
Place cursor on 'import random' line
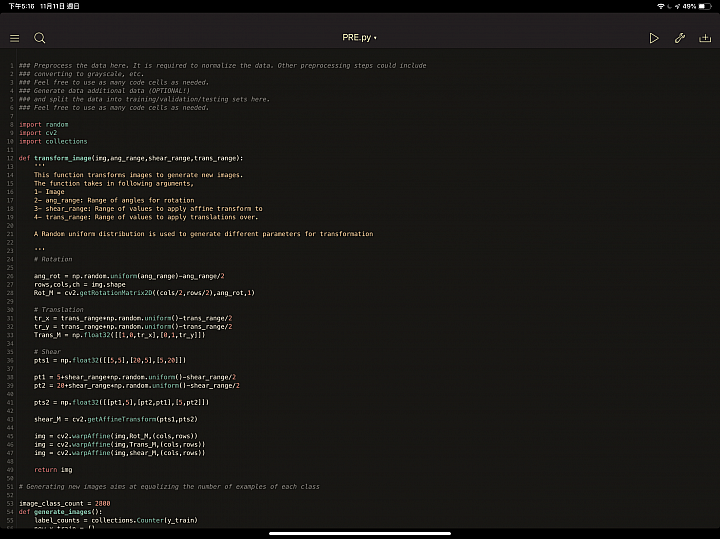[x=44, y=124]
